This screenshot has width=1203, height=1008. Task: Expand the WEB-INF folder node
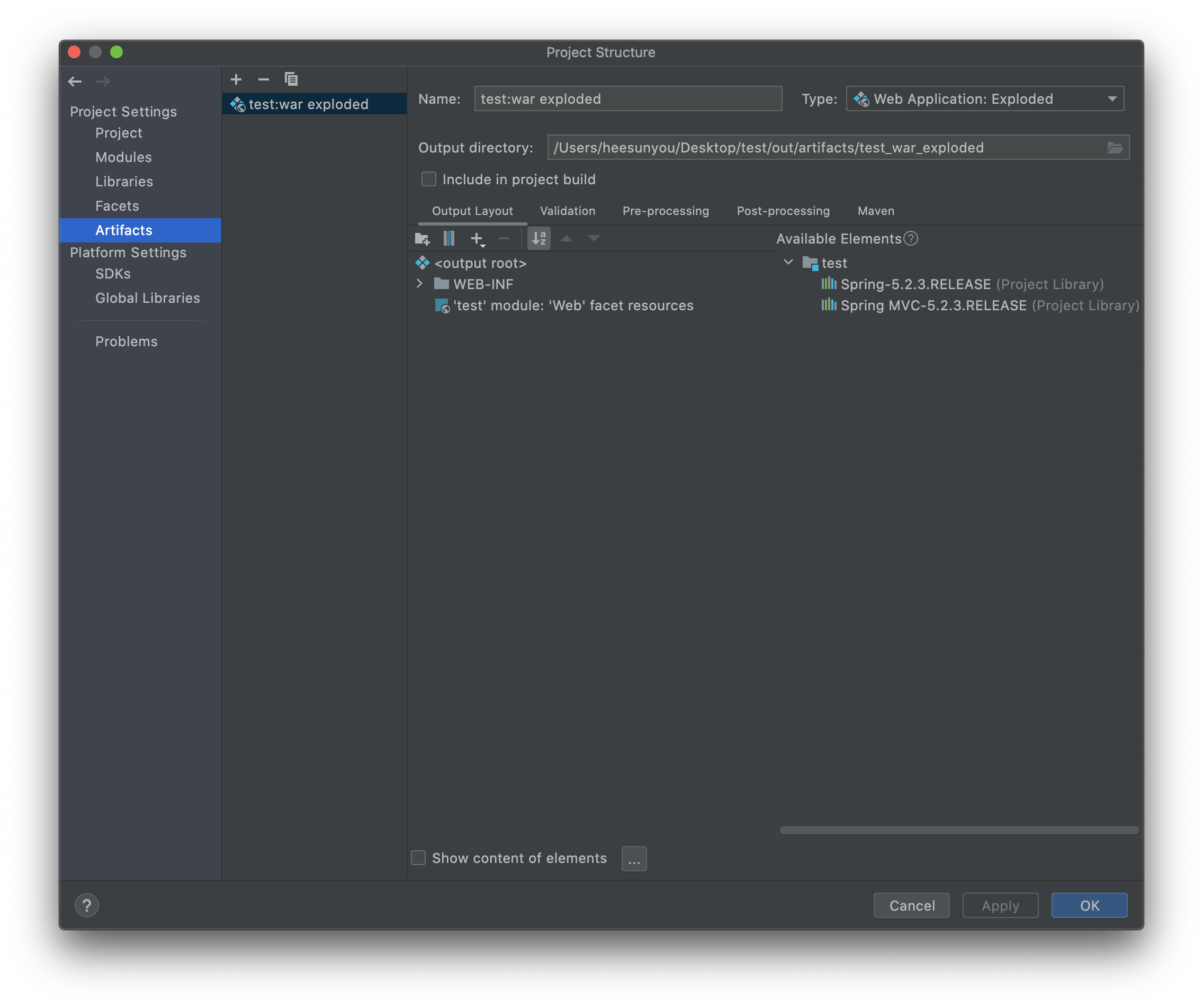click(x=419, y=284)
